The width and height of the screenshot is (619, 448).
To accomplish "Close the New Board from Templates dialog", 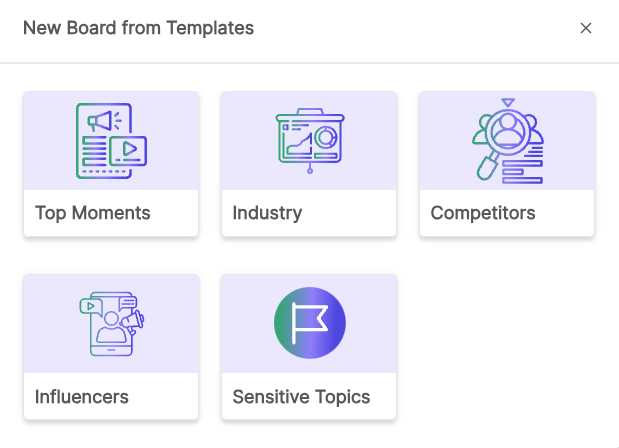I will [x=586, y=28].
